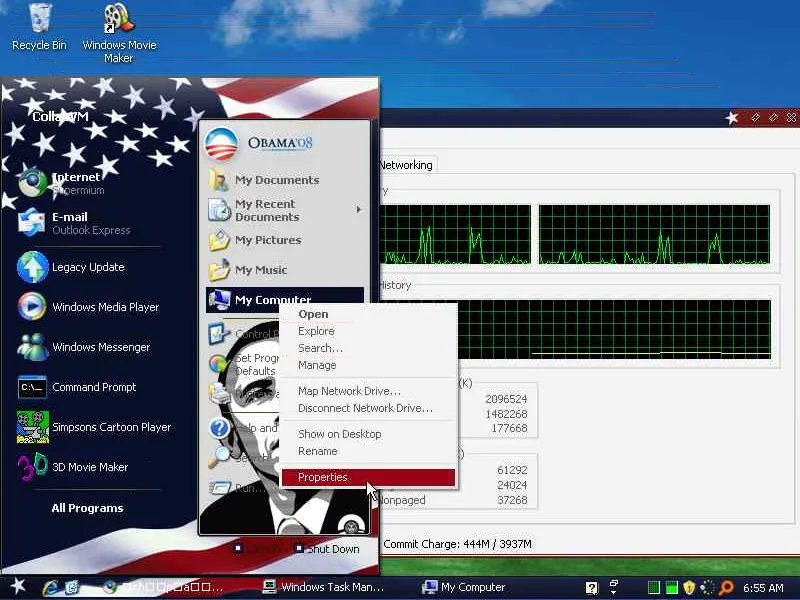The height and width of the screenshot is (600, 800).
Task: Choose Explore in the context menu
Action: 367,331
